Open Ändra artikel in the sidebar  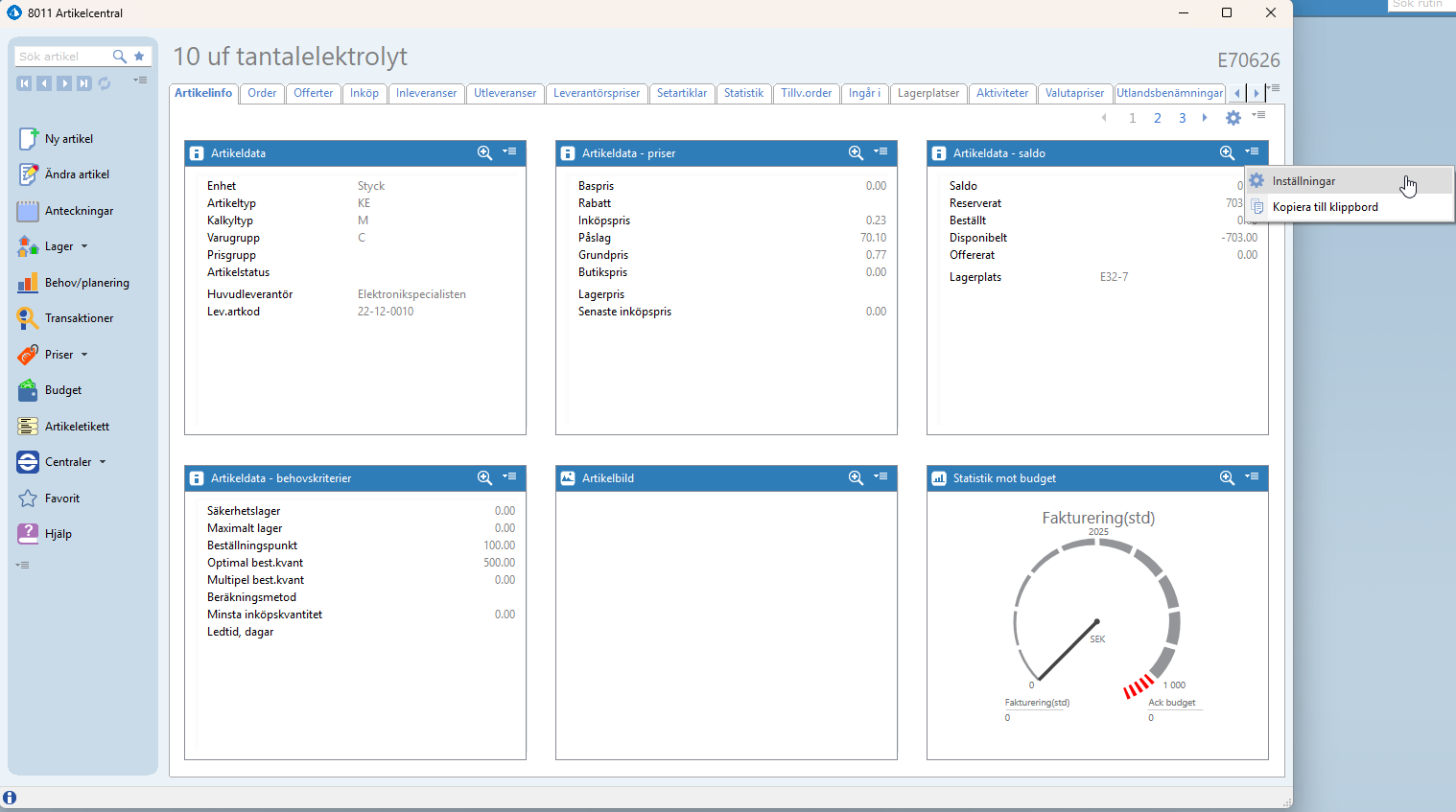tap(77, 174)
